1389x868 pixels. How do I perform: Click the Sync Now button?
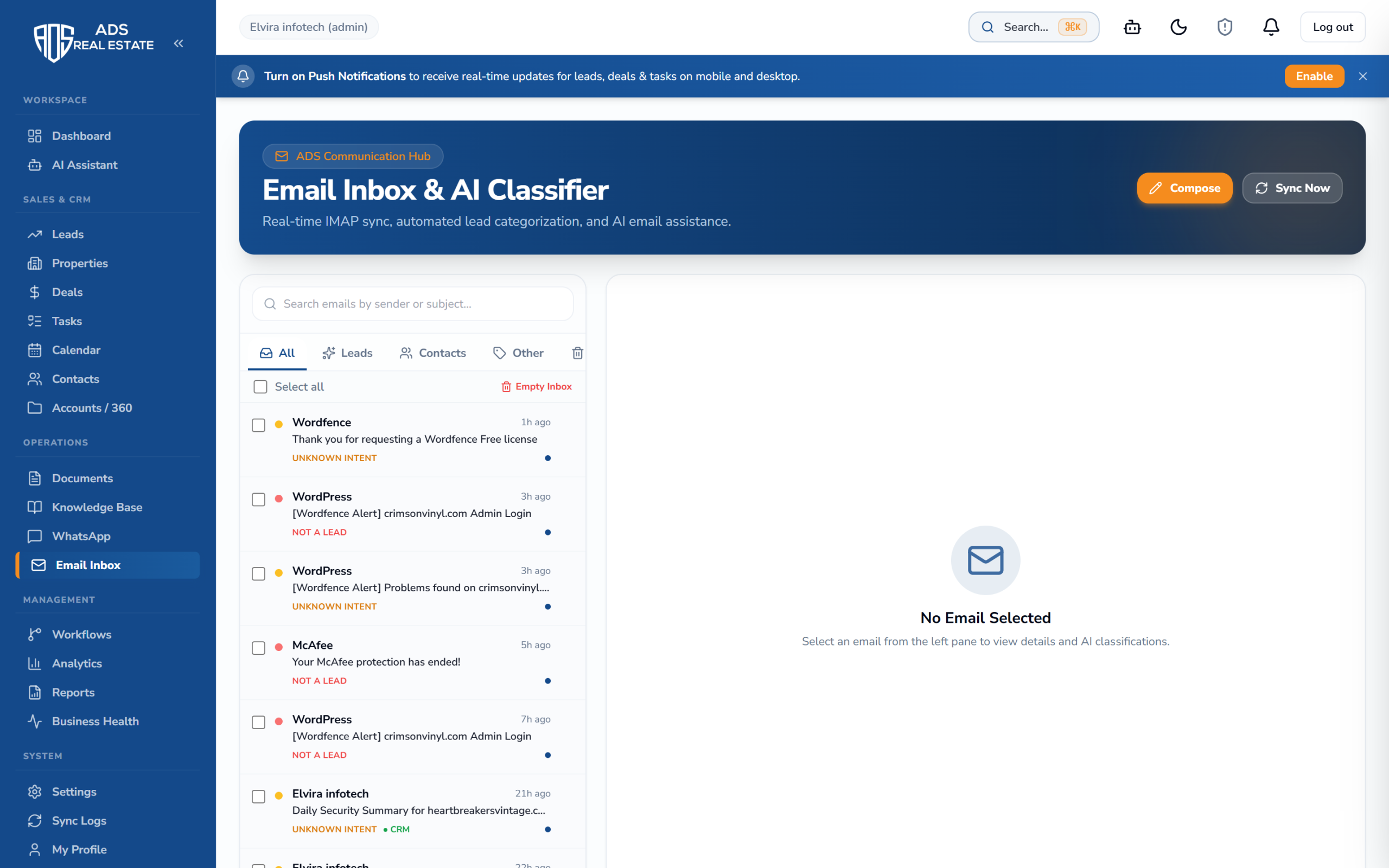click(1292, 188)
